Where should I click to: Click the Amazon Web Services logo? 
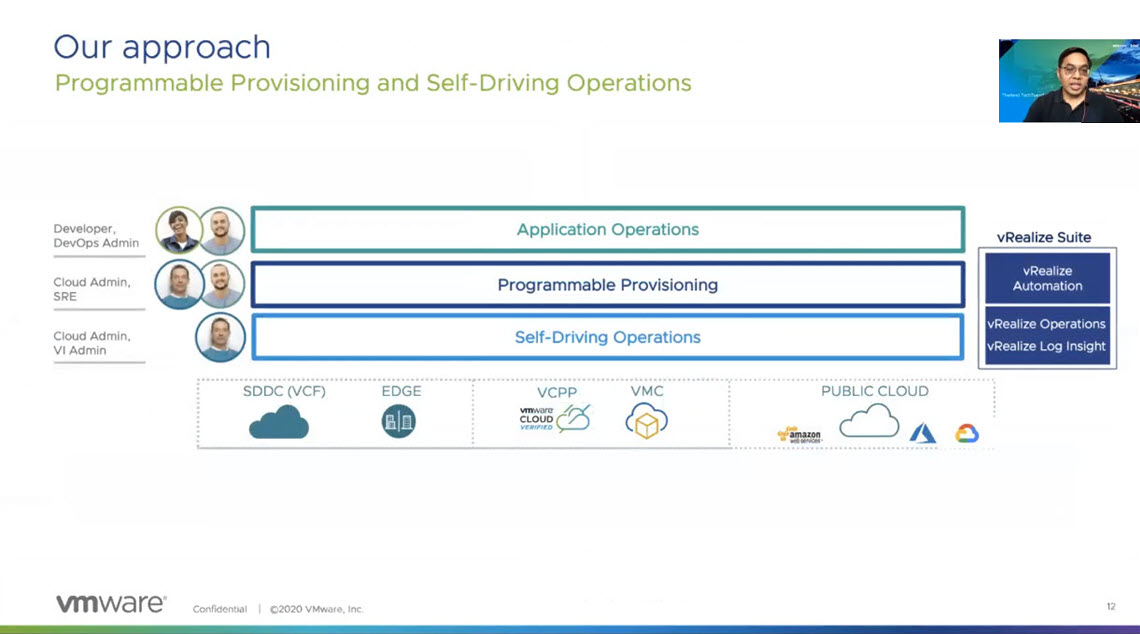[800, 435]
